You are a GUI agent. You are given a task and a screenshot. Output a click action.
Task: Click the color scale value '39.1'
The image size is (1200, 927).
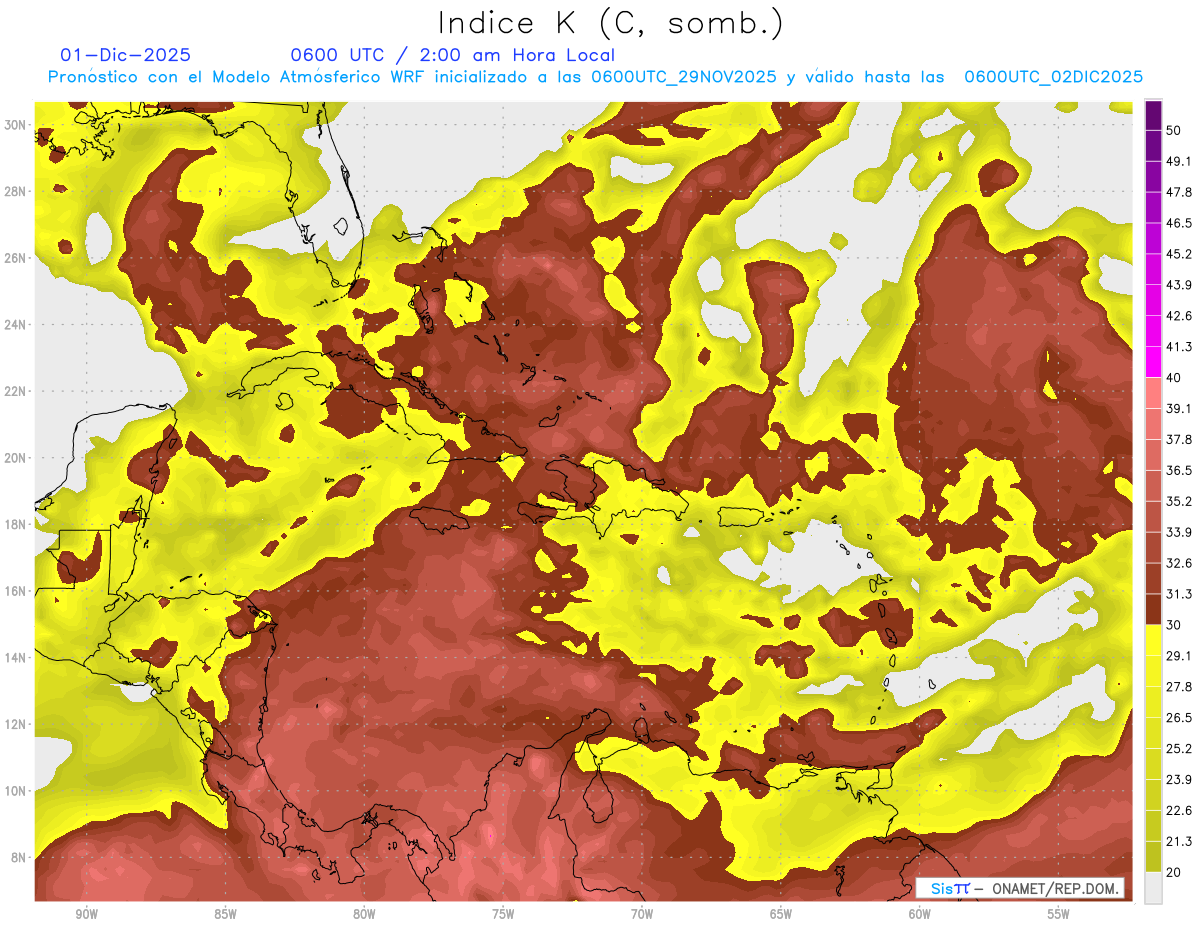[1178, 408]
